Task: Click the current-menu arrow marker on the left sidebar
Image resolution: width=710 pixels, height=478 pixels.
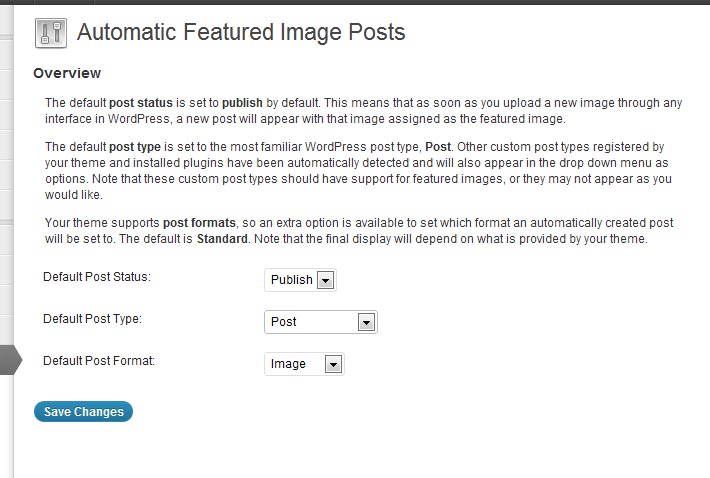Action: (10, 360)
